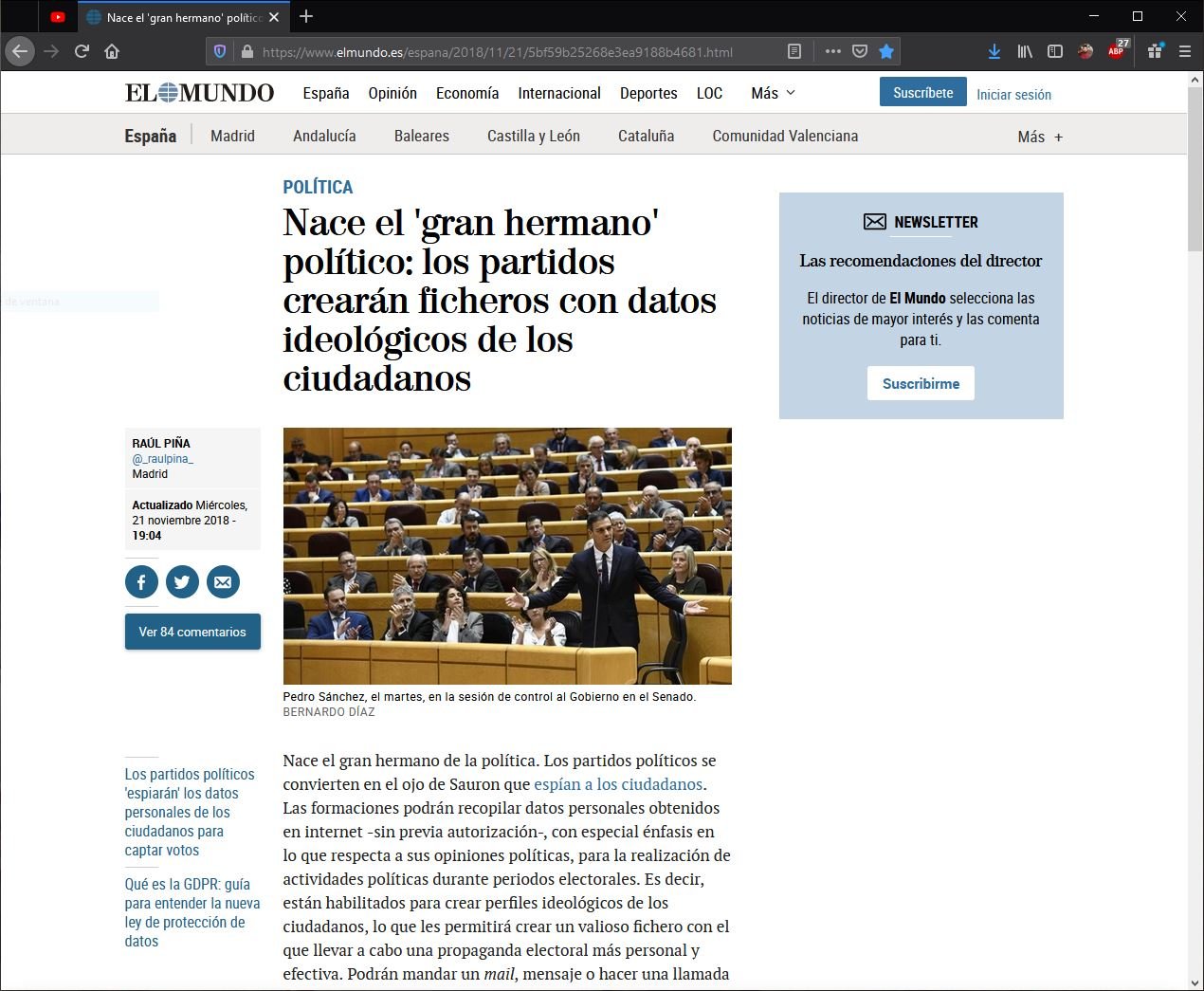Open a new browser tab
This screenshot has height=991, width=1204.
[306, 16]
